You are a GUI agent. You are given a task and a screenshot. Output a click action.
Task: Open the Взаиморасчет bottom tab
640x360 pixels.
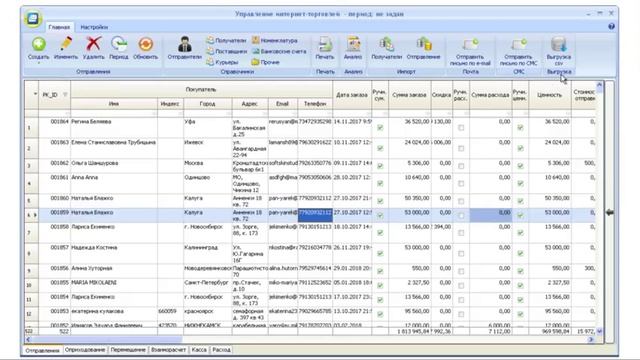(168, 350)
